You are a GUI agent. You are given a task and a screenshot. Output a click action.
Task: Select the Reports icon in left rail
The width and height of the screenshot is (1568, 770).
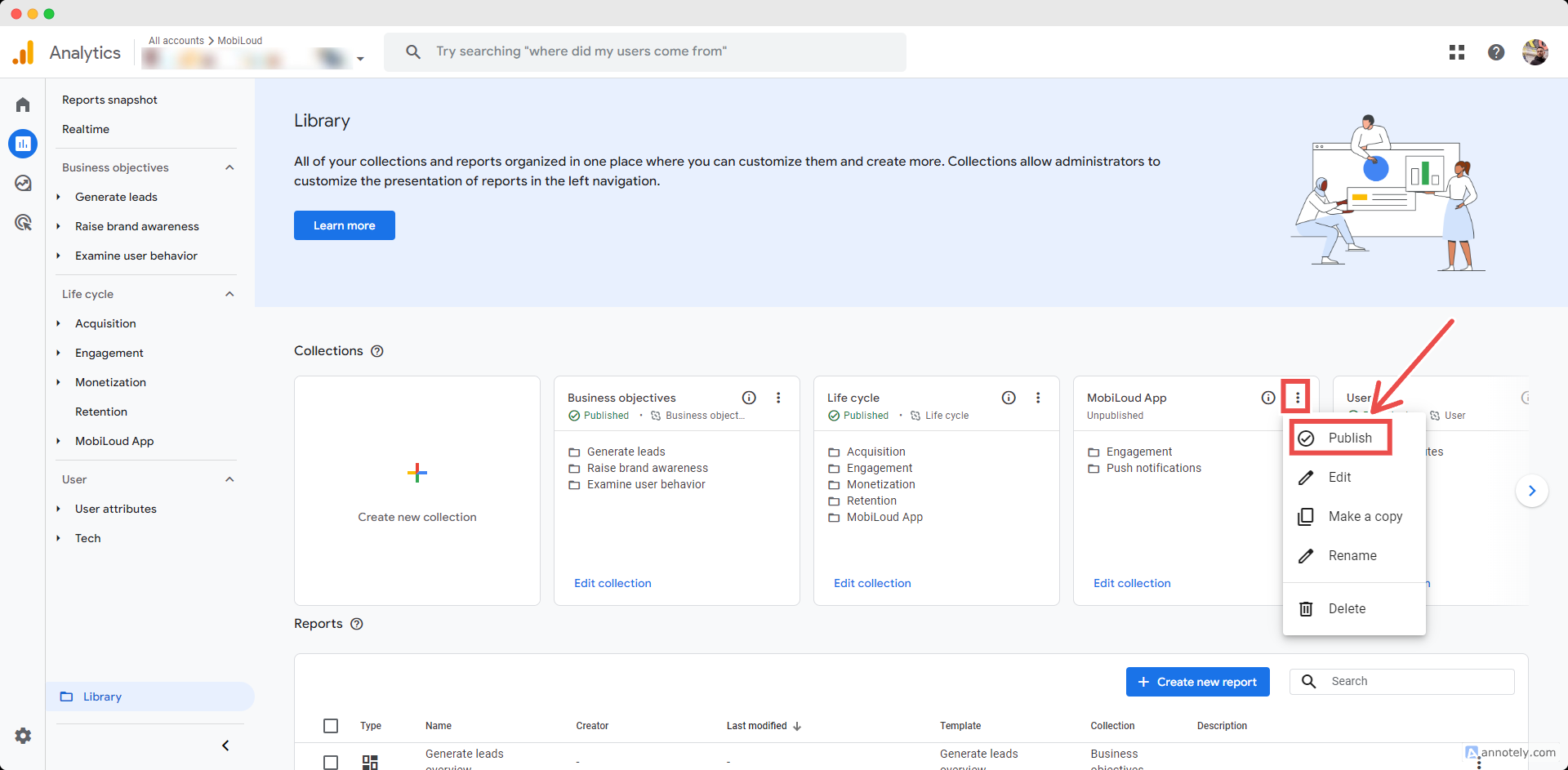pos(23,144)
